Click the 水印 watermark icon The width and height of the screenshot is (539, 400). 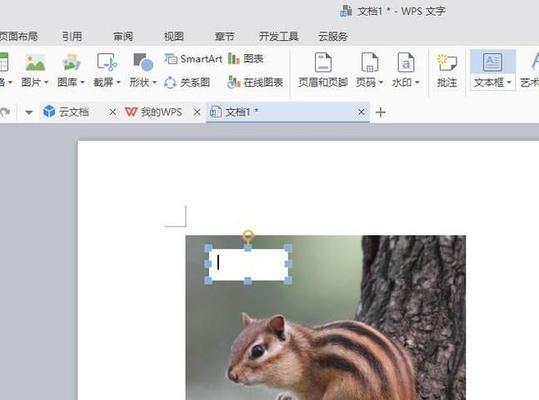406,63
